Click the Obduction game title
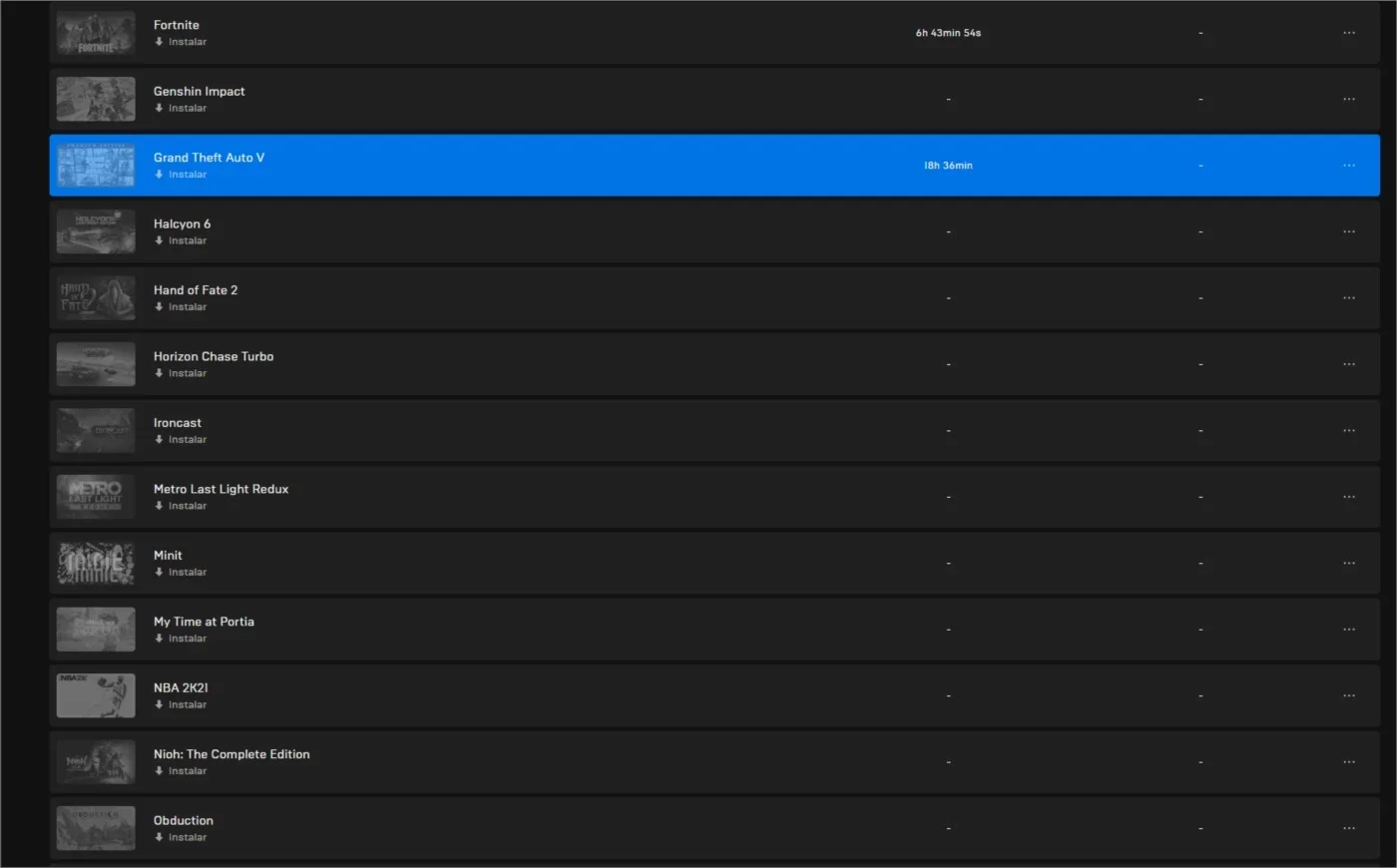Image resolution: width=1397 pixels, height=868 pixels. pos(184,821)
